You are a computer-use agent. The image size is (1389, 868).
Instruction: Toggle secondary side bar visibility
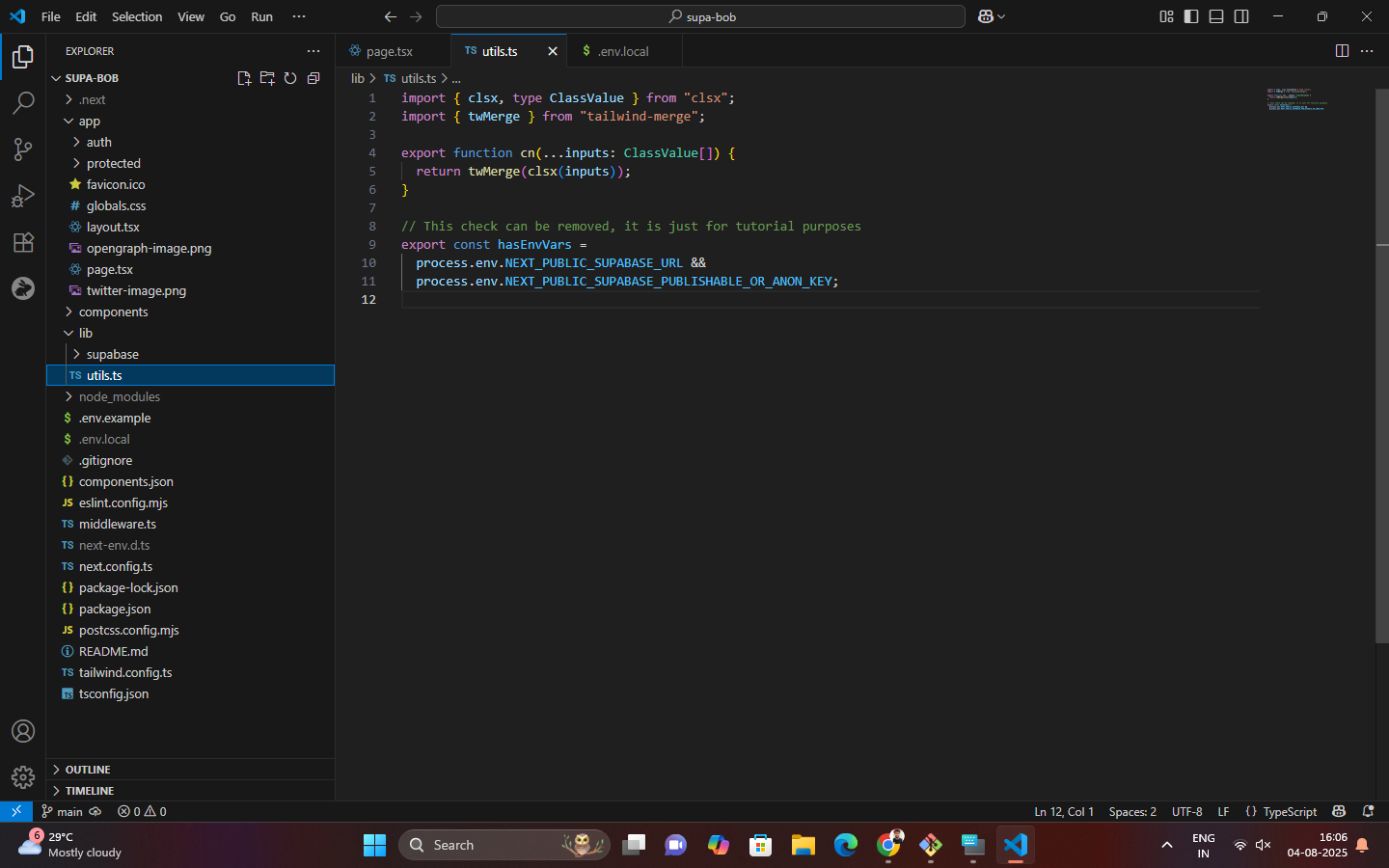[x=1241, y=16]
